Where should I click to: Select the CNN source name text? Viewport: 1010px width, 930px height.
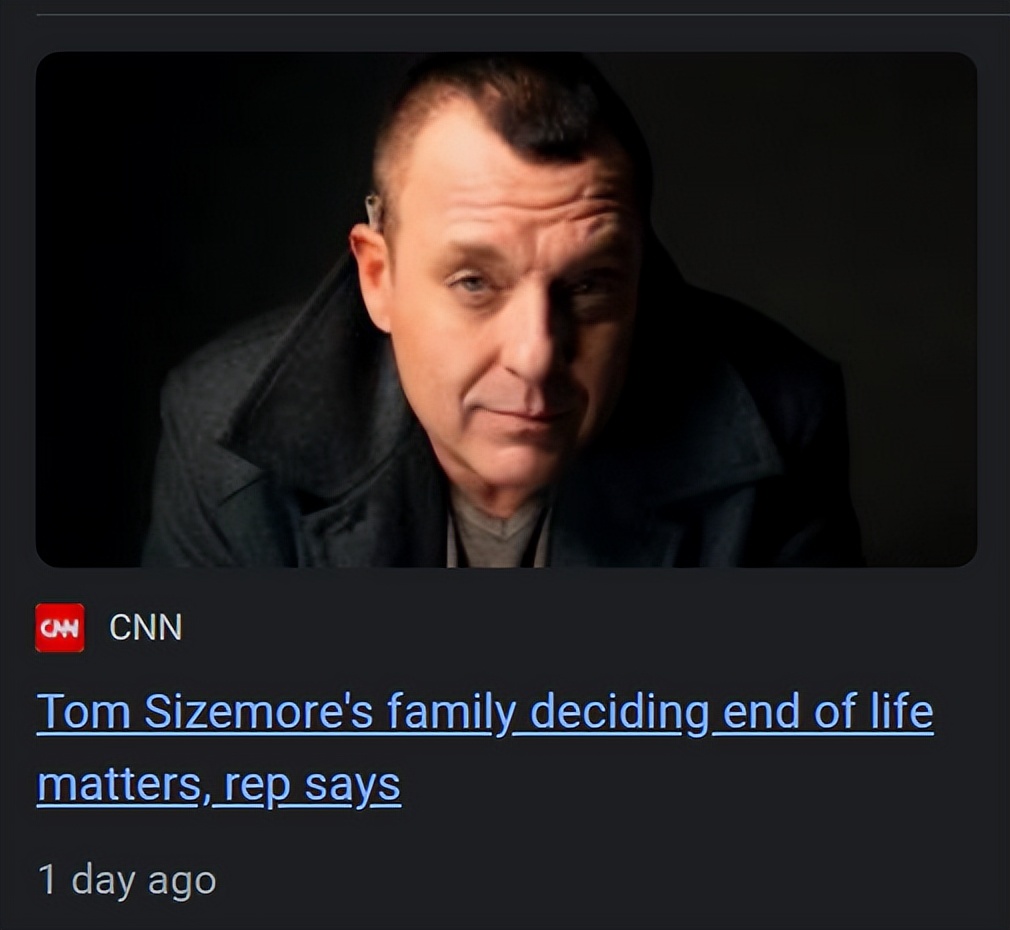coord(145,628)
